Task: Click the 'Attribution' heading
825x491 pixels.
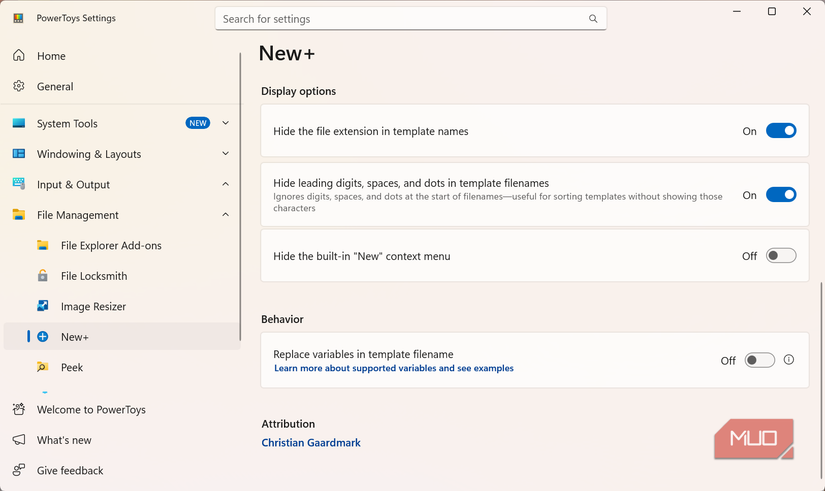Action: pos(288,424)
